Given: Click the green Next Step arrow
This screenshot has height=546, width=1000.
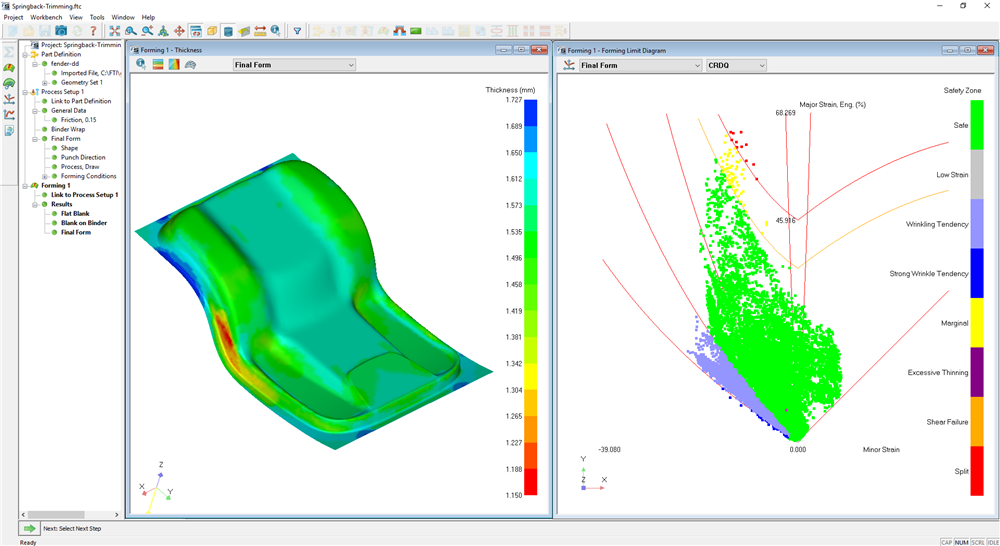Looking at the screenshot, I should (x=30, y=528).
